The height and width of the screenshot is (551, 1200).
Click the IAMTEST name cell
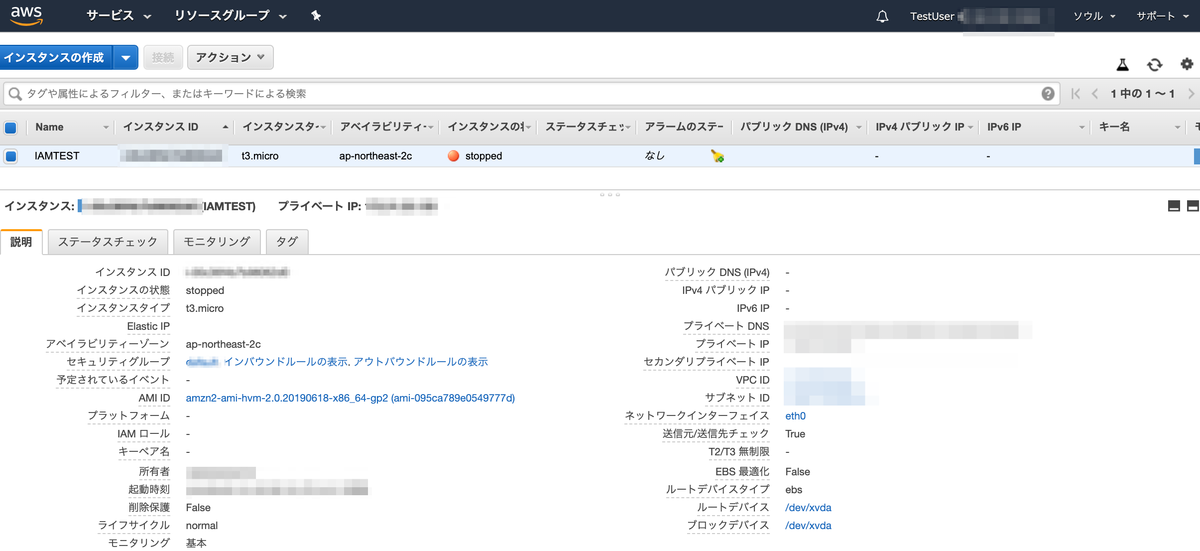tap(57, 156)
